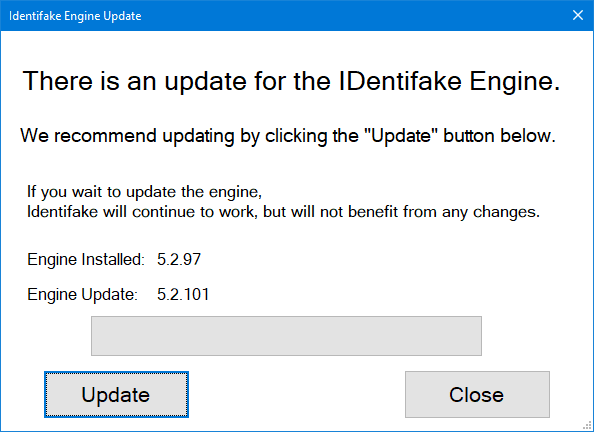594x432 pixels.
Task: Click the empty update progress bar
Action: pos(286,336)
